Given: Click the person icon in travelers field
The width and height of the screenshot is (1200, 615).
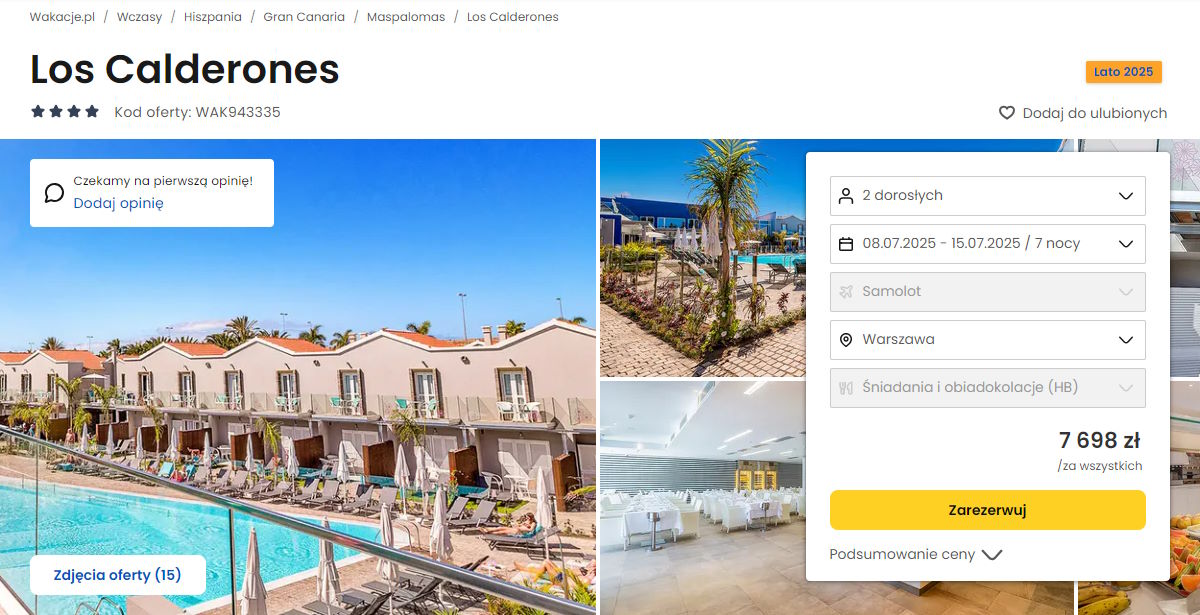Looking at the screenshot, I should click(x=846, y=196).
